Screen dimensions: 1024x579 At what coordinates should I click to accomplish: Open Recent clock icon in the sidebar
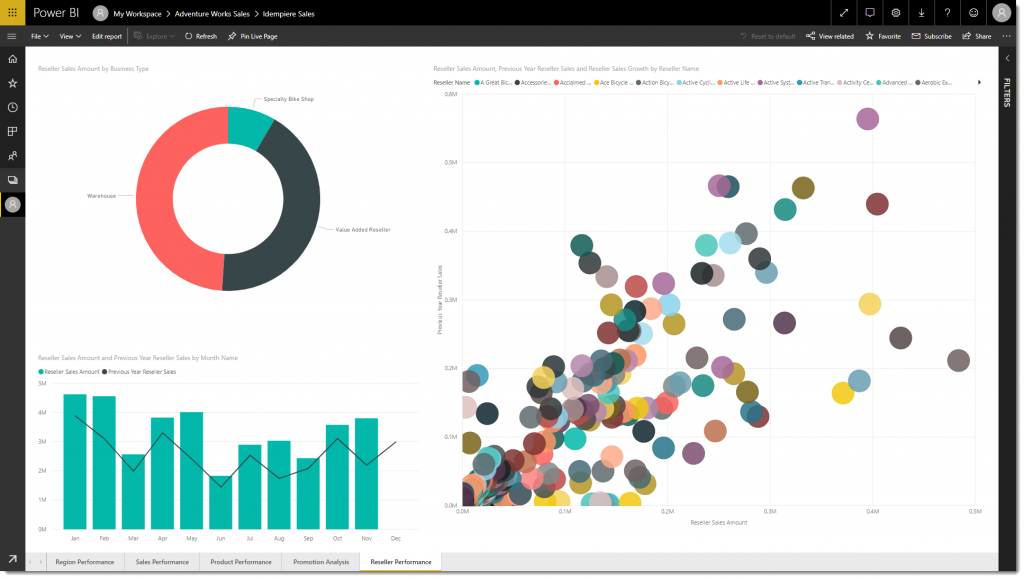[x=12, y=107]
